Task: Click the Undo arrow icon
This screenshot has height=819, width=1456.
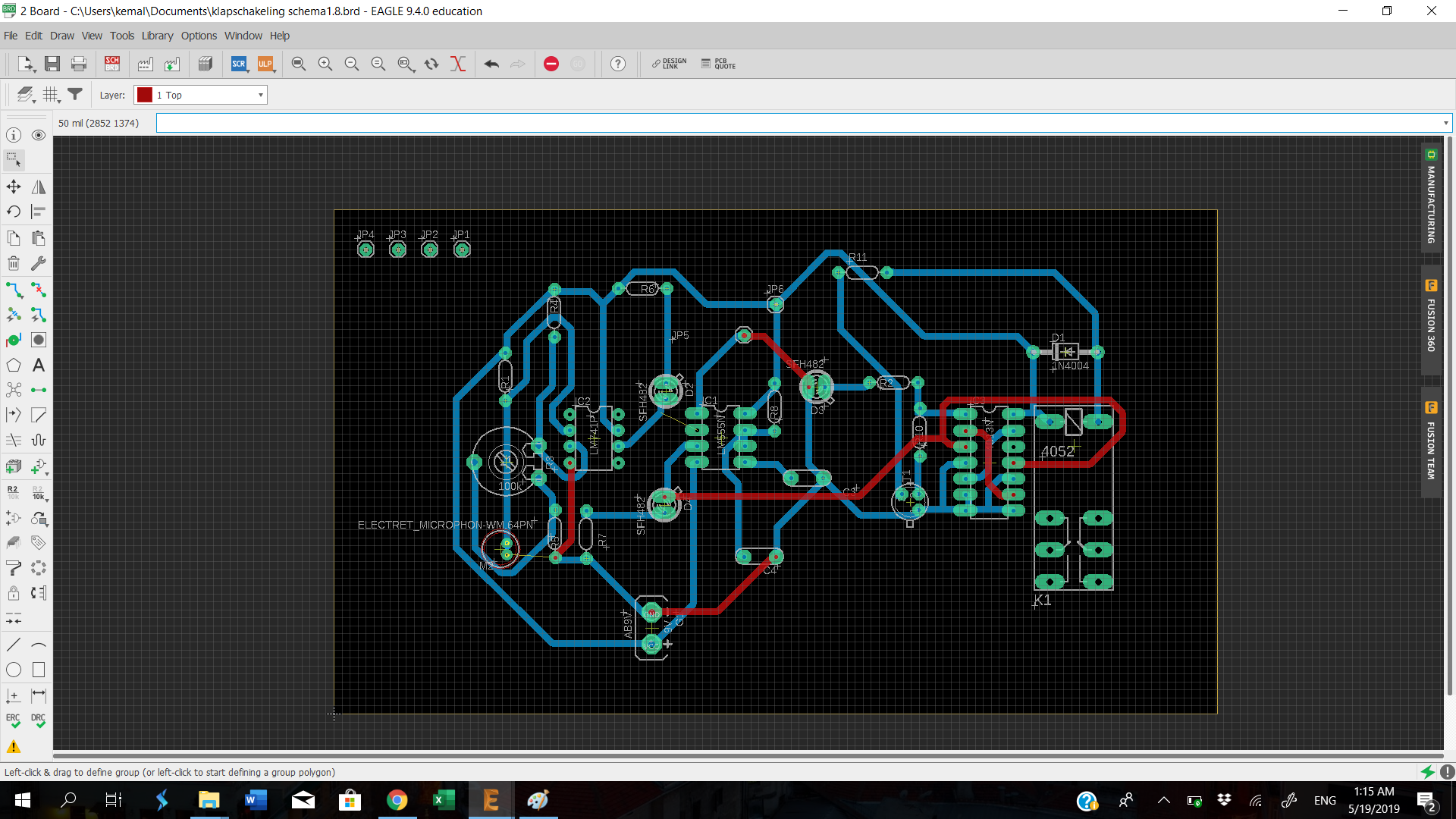Action: pyautogui.click(x=491, y=64)
